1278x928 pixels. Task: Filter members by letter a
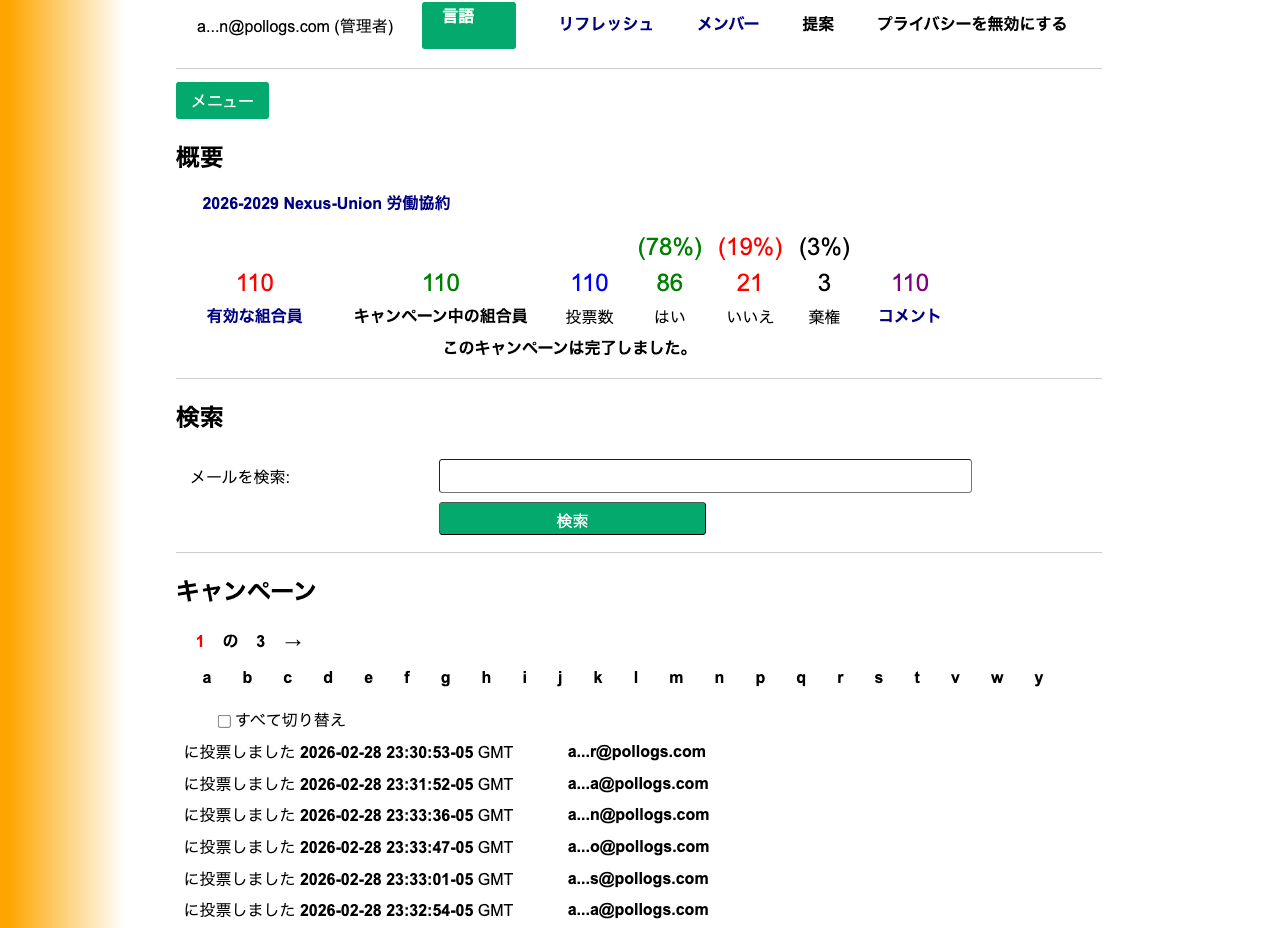click(x=207, y=678)
